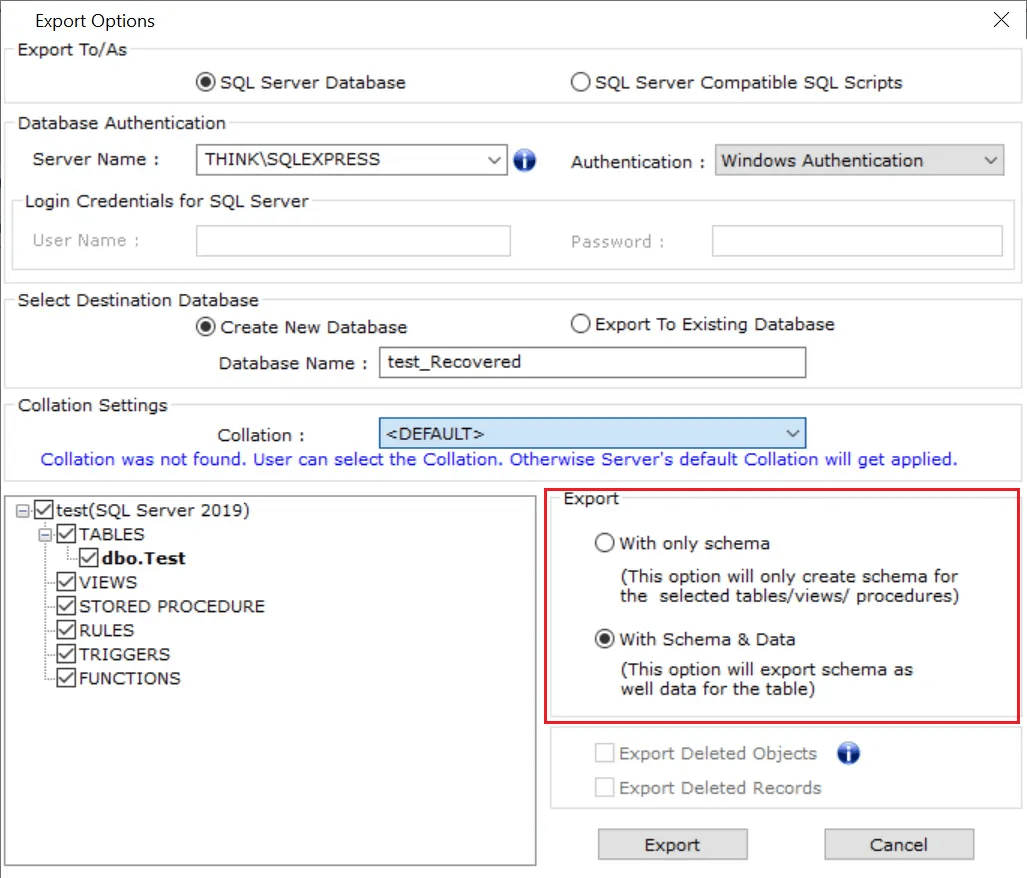Expand the Collation dropdown list

coord(792,433)
